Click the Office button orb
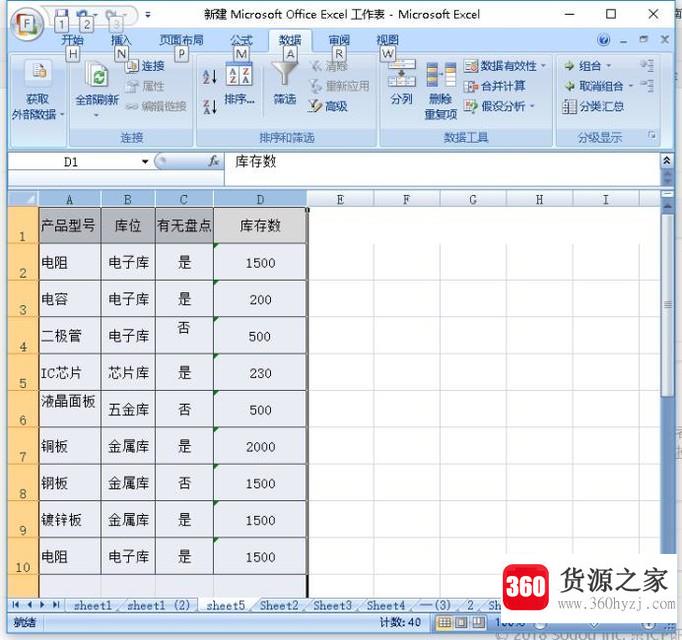The width and height of the screenshot is (682, 640). pyautogui.click(x=27, y=23)
